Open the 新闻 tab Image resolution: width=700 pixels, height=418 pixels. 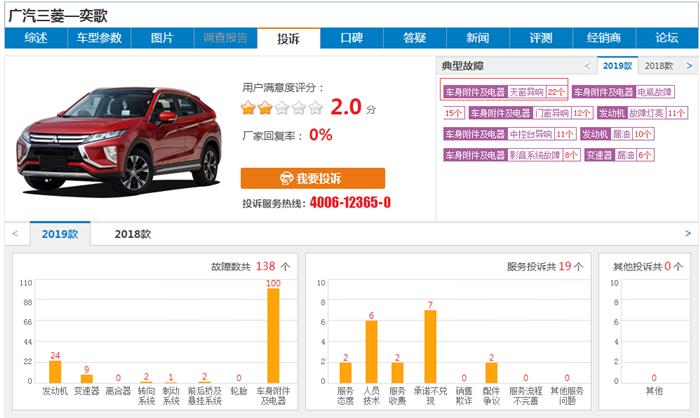[x=478, y=38]
